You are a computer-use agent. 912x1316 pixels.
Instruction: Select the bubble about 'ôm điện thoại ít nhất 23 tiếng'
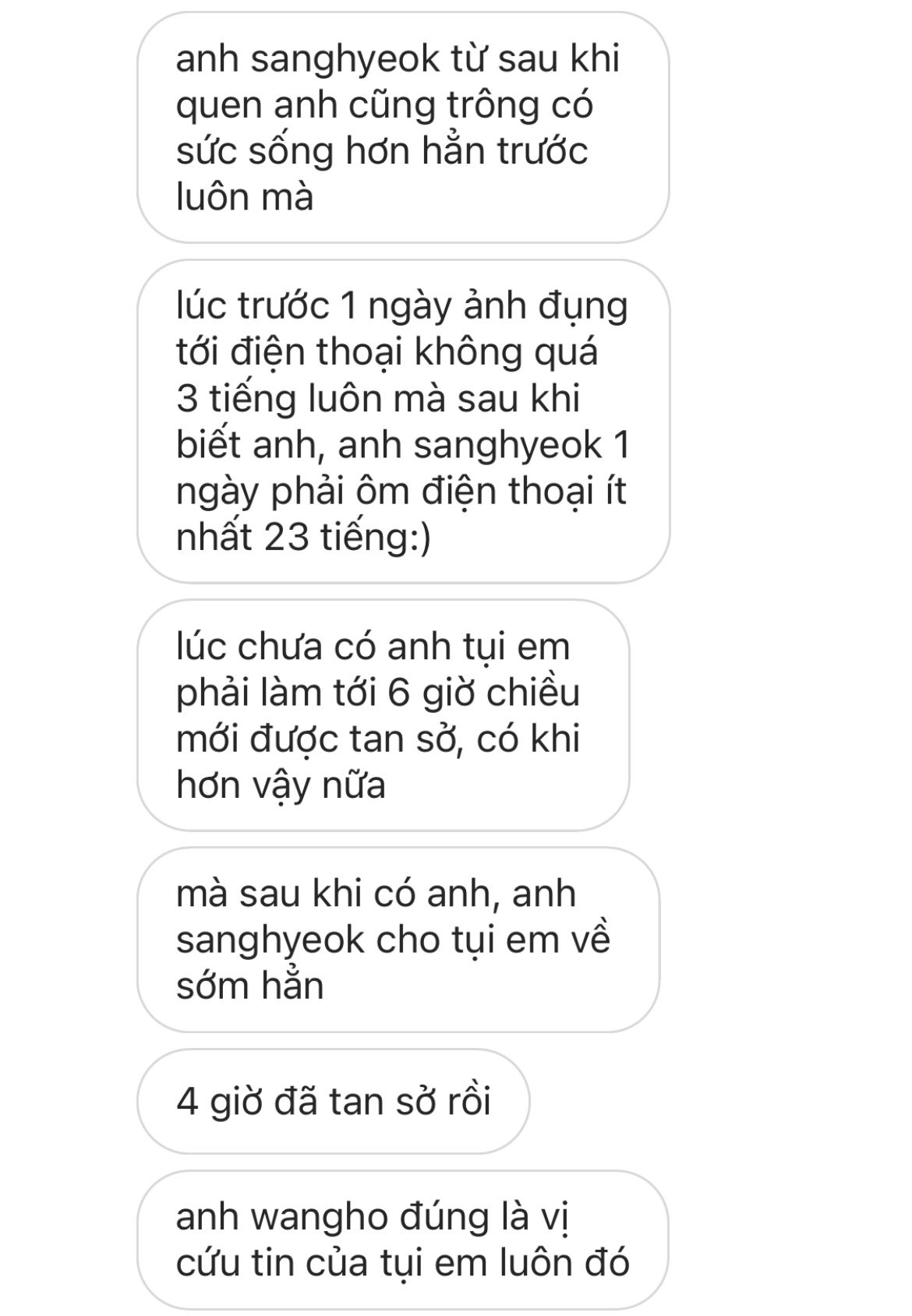click(403, 422)
